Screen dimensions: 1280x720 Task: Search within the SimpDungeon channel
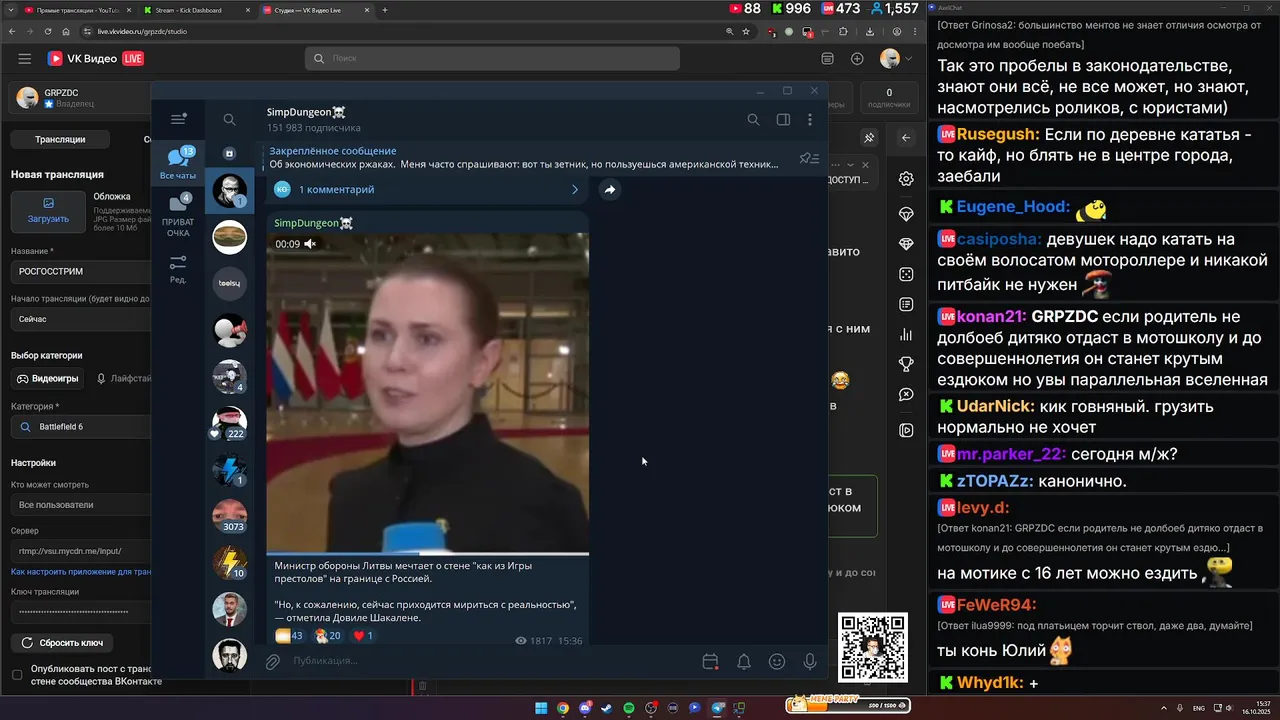point(753,120)
